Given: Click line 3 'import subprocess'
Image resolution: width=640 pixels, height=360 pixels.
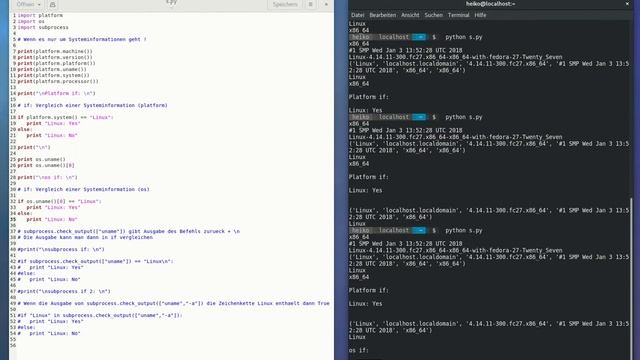Looking at the screenshot, I should click(x=43, y=27).
